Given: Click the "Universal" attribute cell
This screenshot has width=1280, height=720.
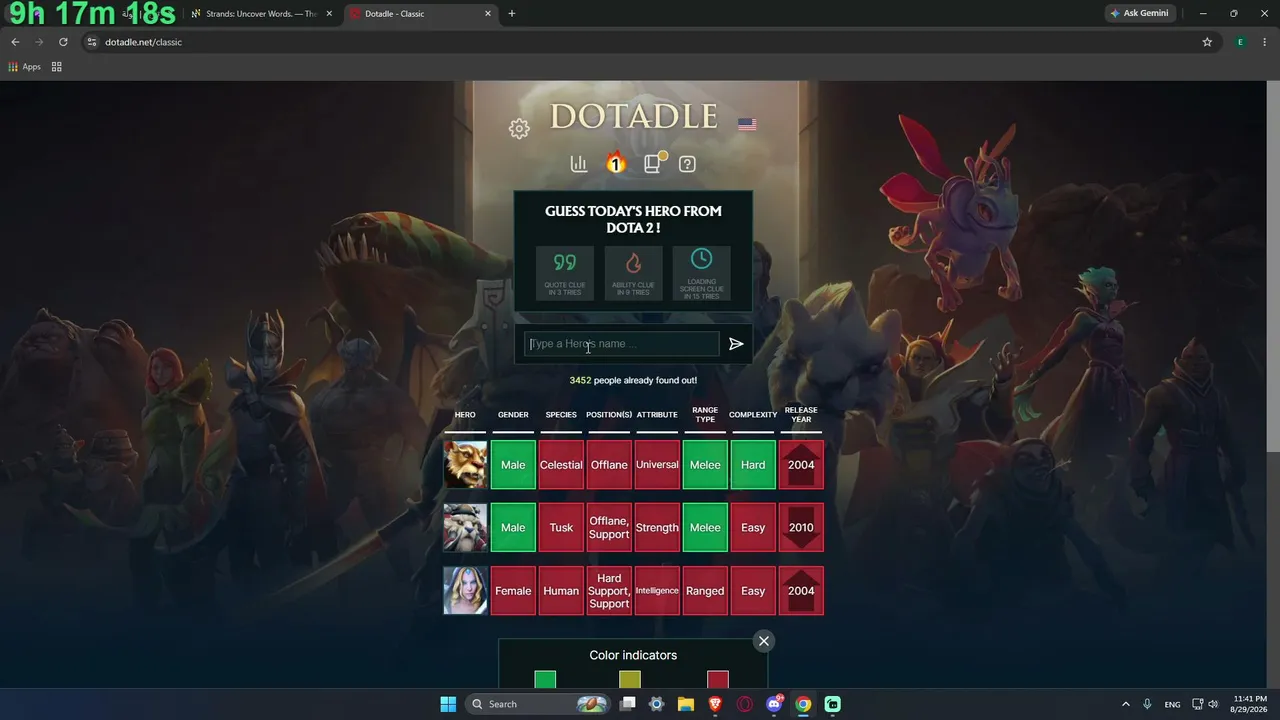Looking at the screenshot, I should tap(657, 465).
